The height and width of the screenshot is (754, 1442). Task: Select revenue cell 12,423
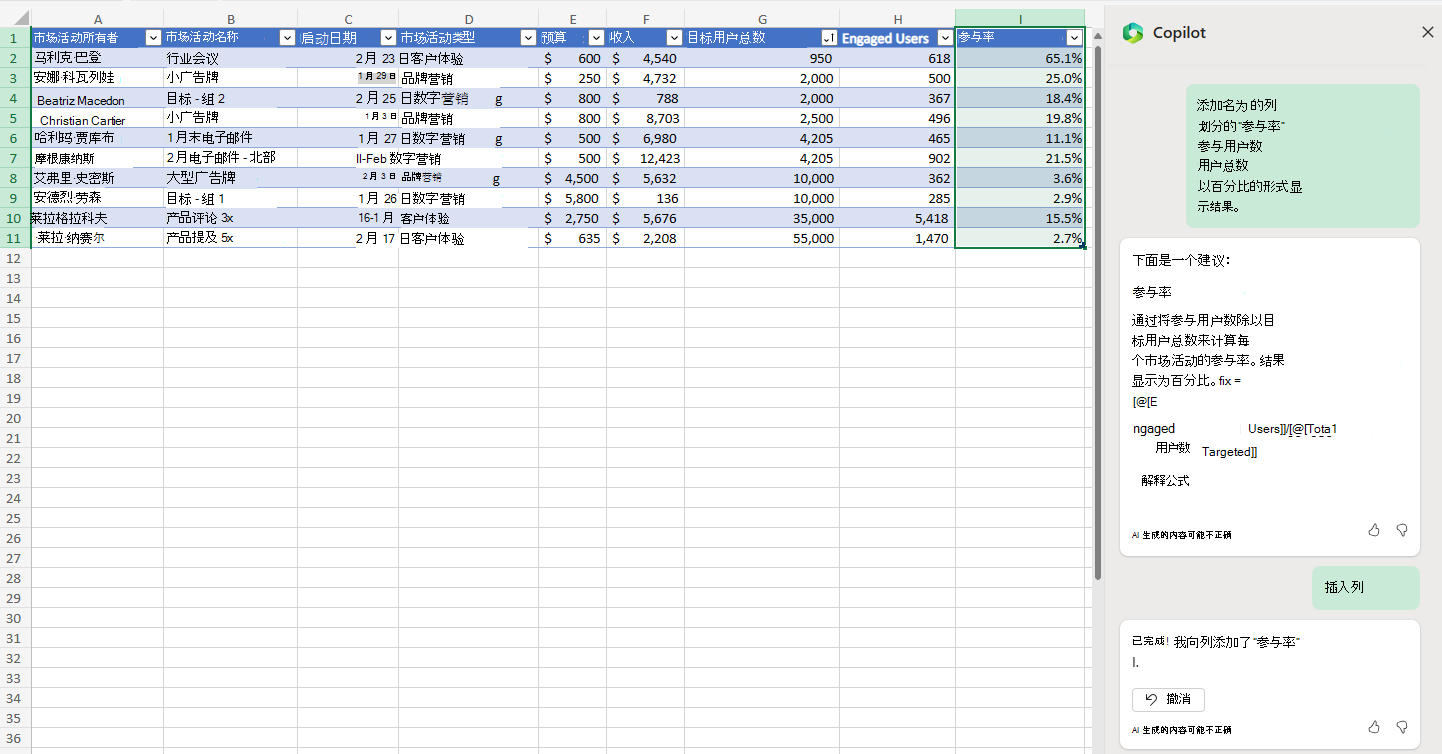pyautogui.click(x=645, y=158)
